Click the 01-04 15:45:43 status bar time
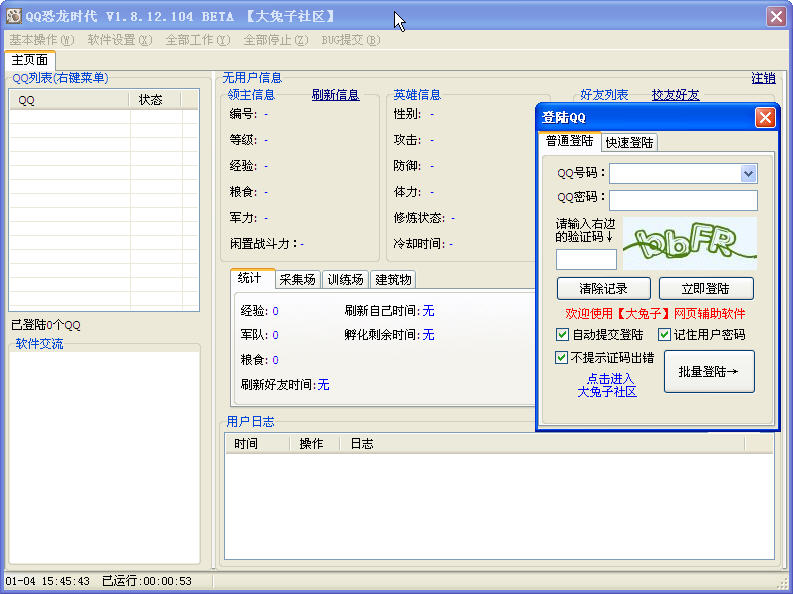This screenshot has height=594, width=793. (x=48, y=581)
